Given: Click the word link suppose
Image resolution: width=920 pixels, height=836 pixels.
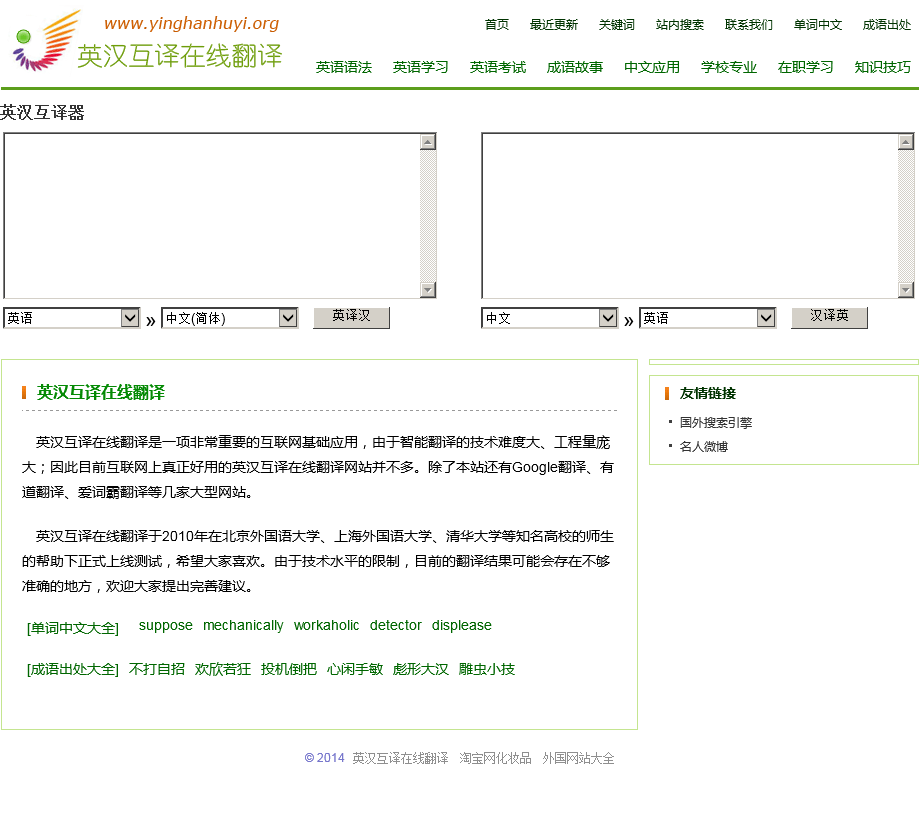Looking at the screenshot, I should 165,625.
